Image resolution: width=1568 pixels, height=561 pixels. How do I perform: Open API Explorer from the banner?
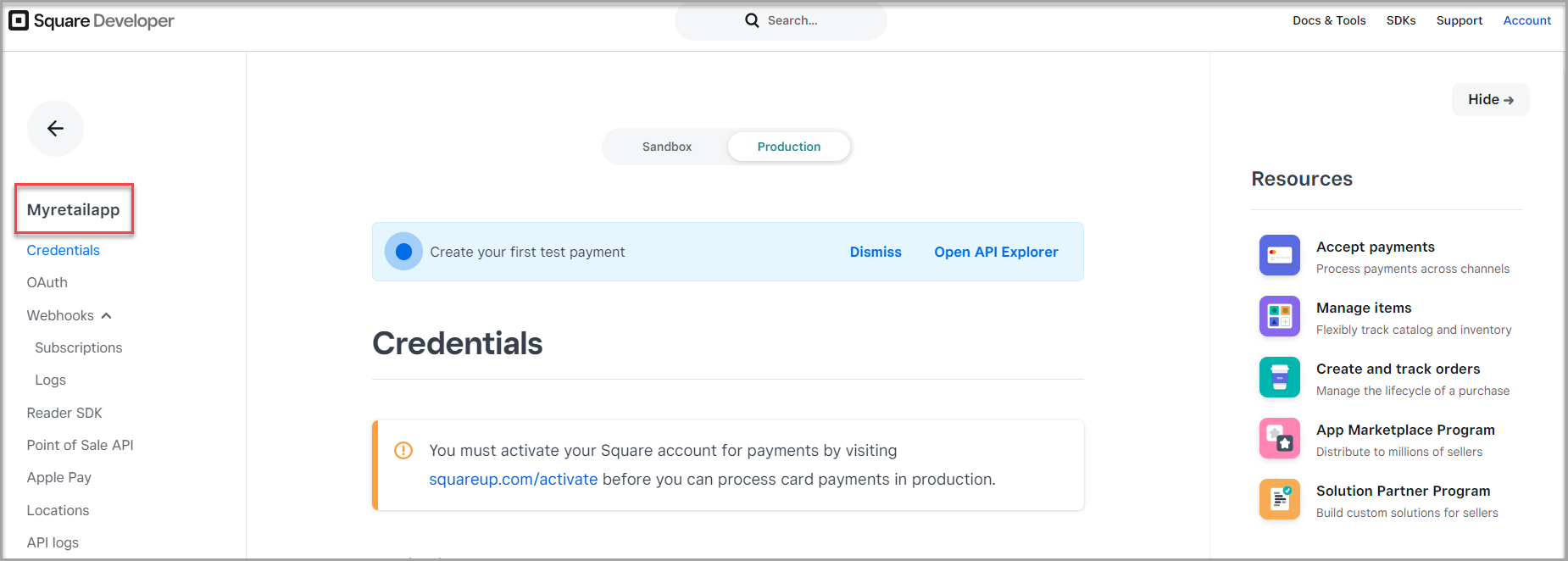click(996, 252)
